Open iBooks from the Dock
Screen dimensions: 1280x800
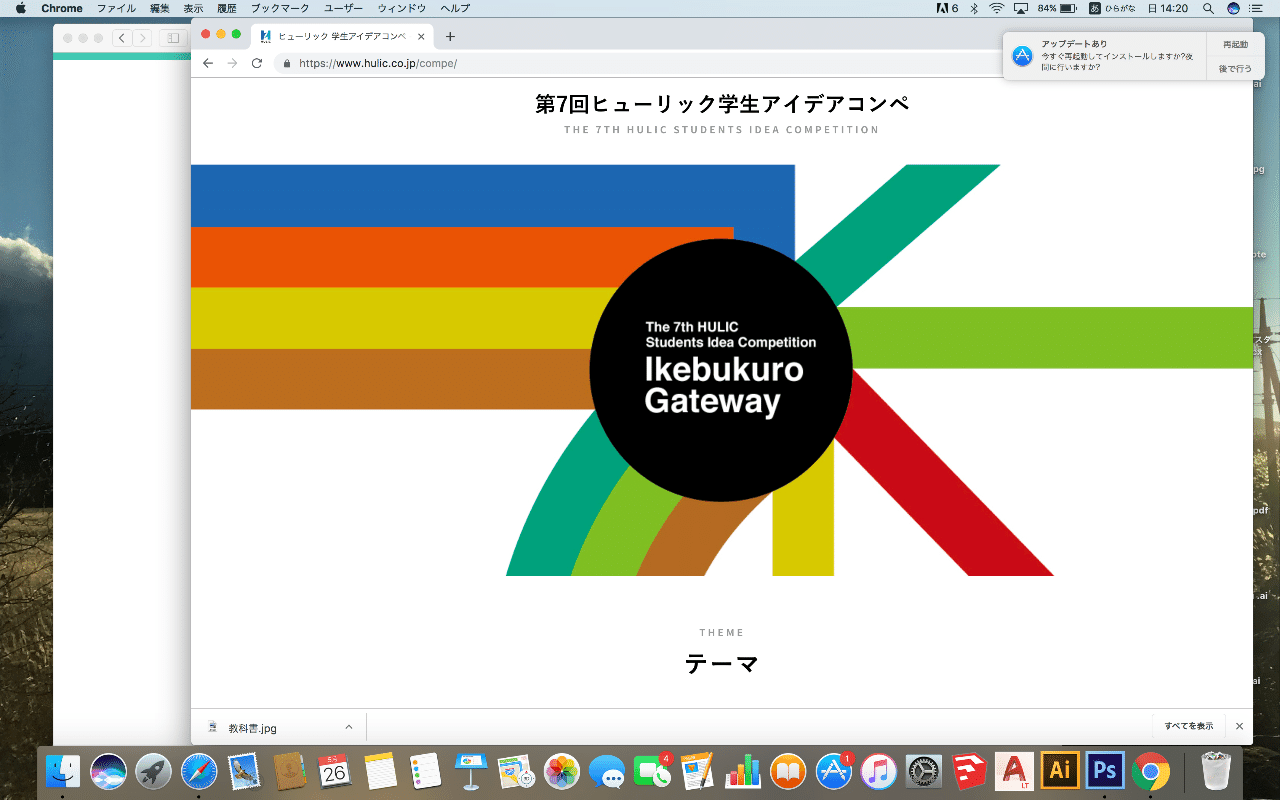[788, 771]
